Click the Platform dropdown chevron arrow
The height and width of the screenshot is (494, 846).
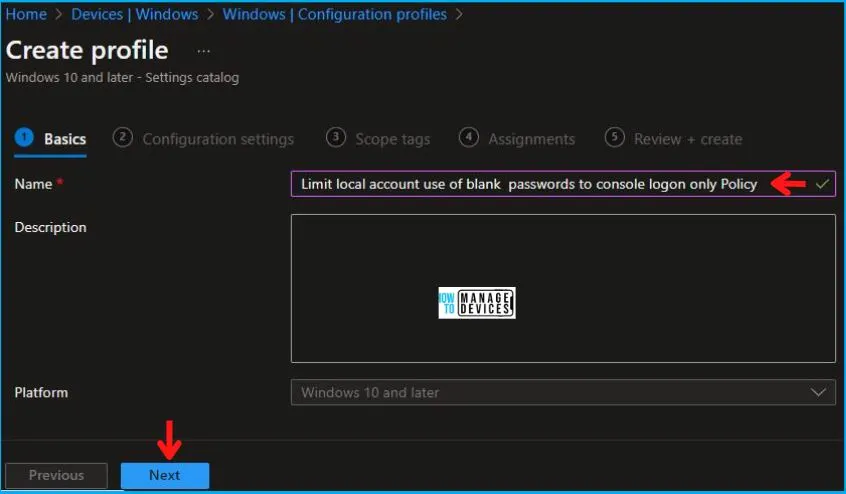point(818,392)
